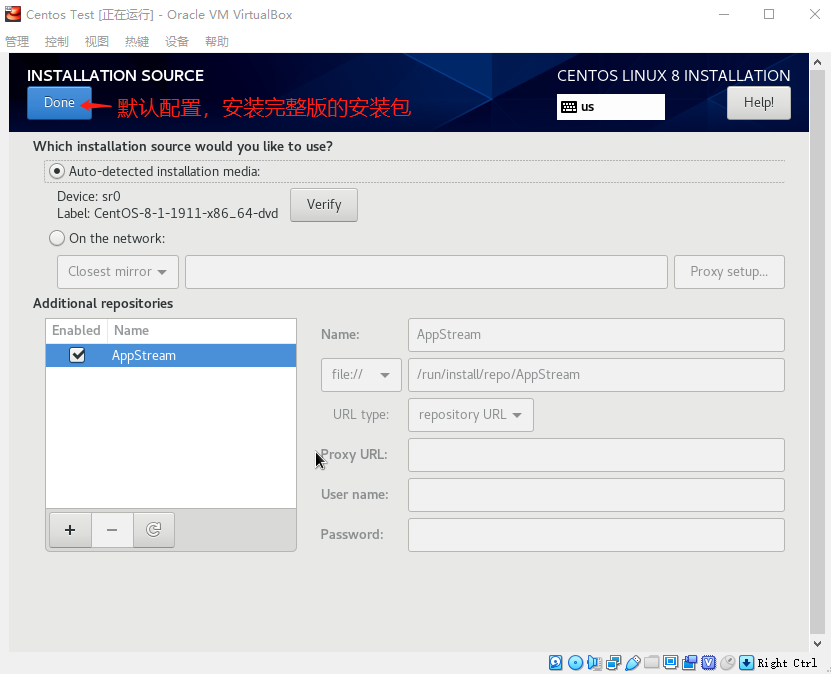Open the file:// protocol dropdown
The image size is (831, 674).
[x=361, y=375]
